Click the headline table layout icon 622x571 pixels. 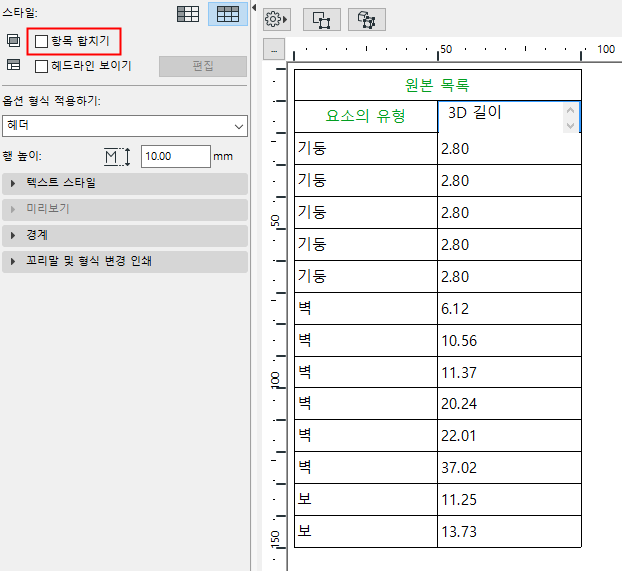click(13, 65)
